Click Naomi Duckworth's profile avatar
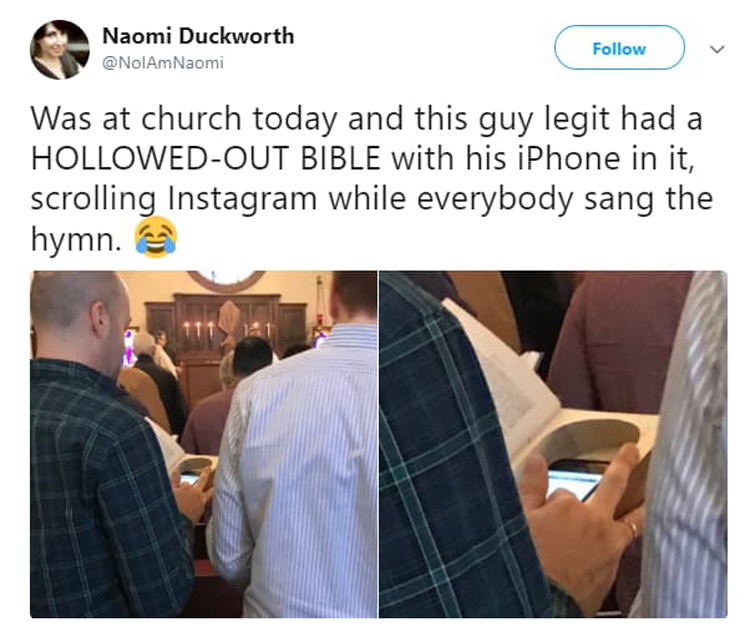The height and width of the screenshot is (627, 750). (x=60, y=50)
